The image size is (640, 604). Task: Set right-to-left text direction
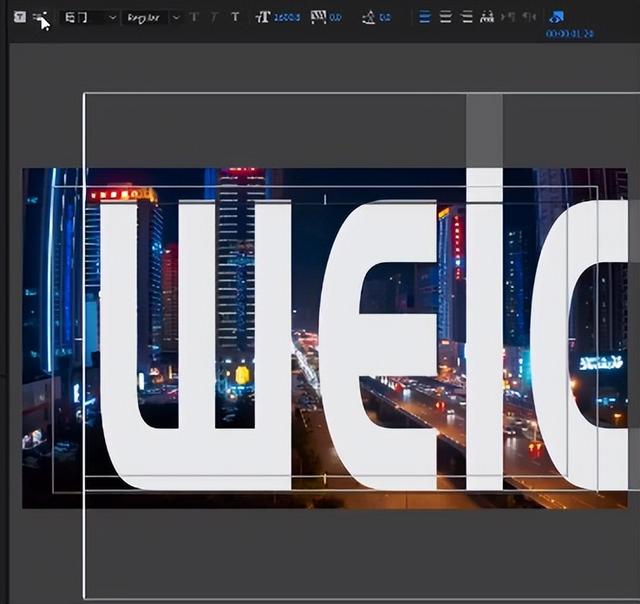click(x=529, y=17)
